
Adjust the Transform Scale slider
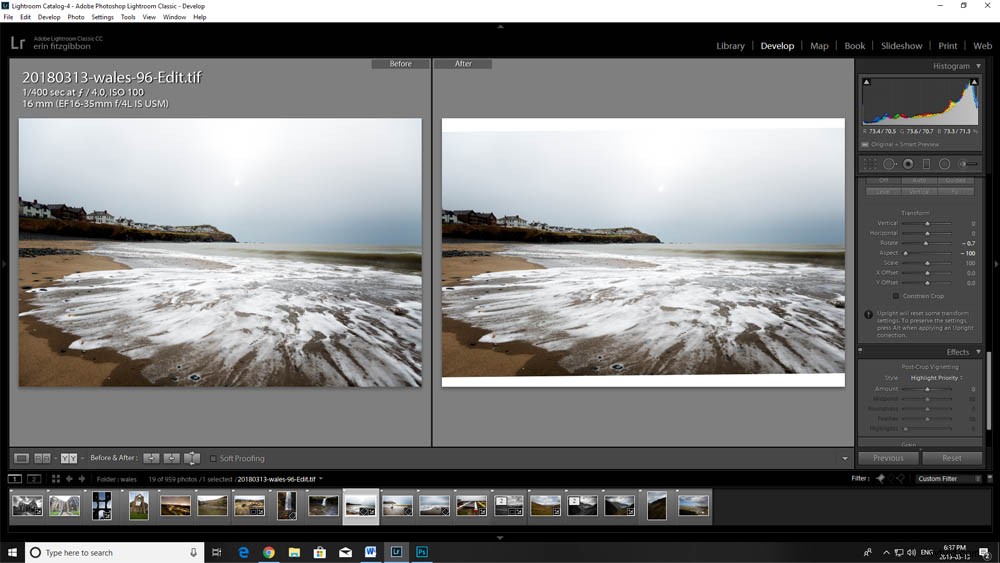point(927,263)
